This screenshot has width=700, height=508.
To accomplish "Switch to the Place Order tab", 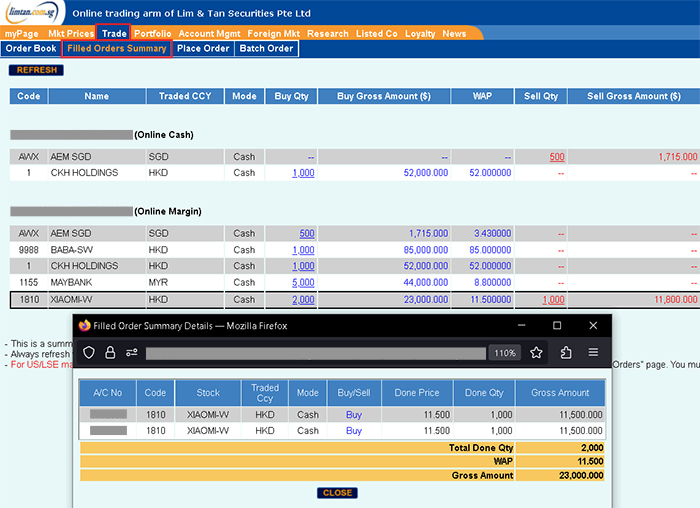I will [203, 48].
